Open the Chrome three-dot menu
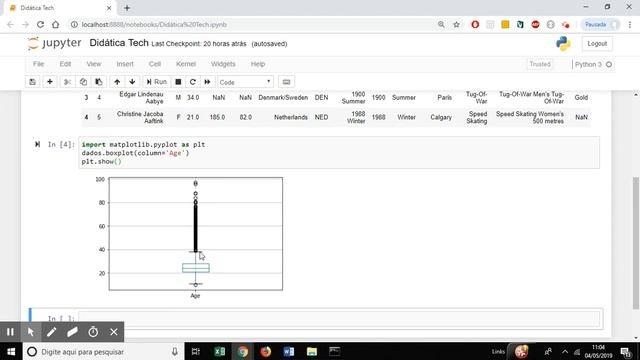This screenshot has width=640, height=360. (630, 24)
